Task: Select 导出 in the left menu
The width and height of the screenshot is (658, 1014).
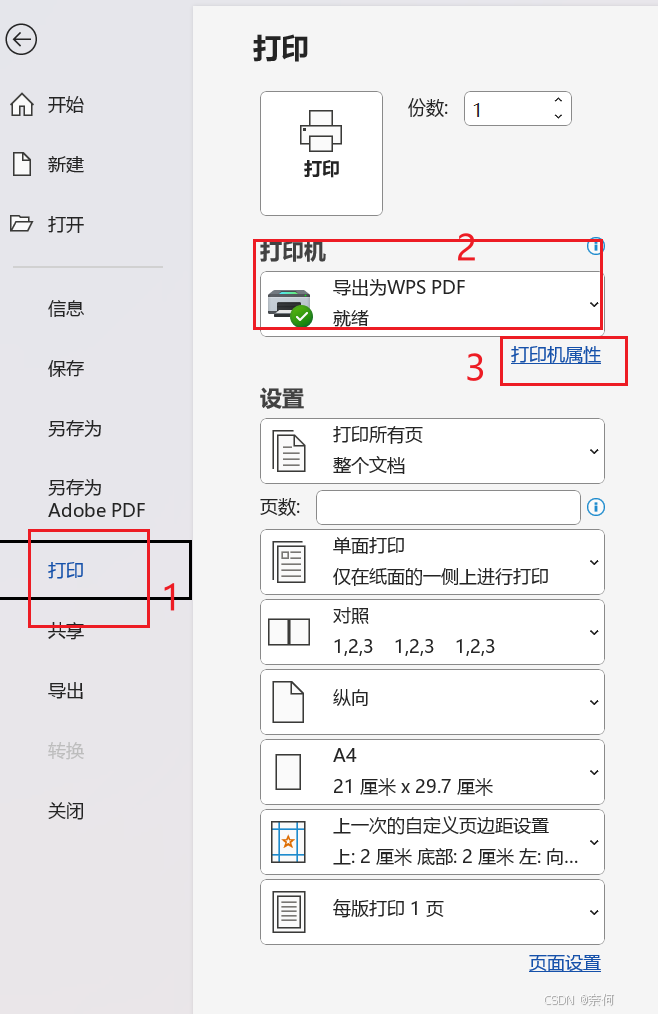Action: [66, 691]
